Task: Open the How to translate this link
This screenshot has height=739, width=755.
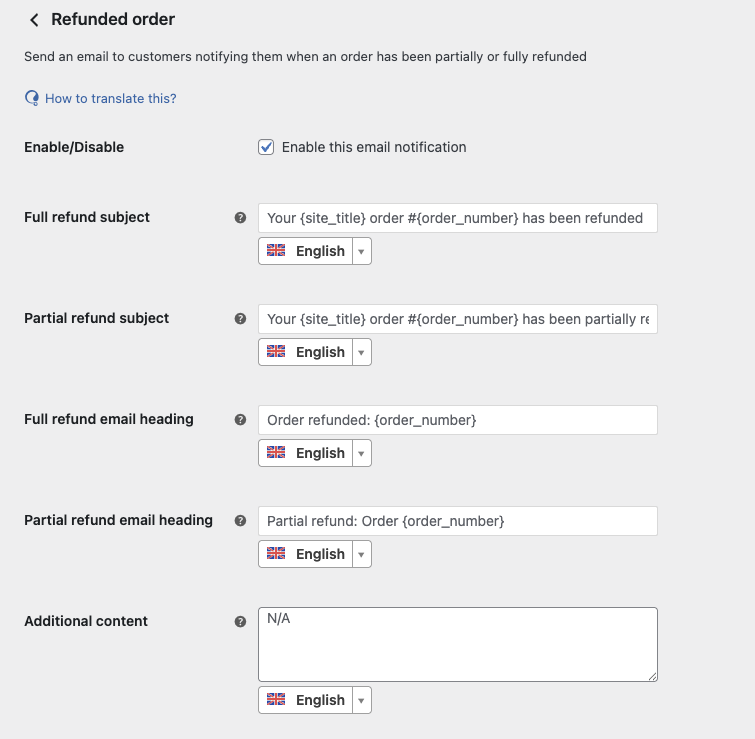Action: tap(110, 98)
